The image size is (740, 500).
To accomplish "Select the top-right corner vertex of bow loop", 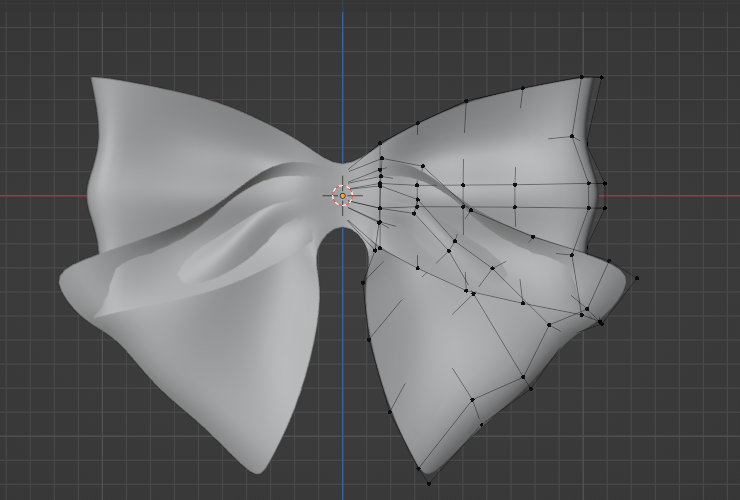I will [602, 77].
